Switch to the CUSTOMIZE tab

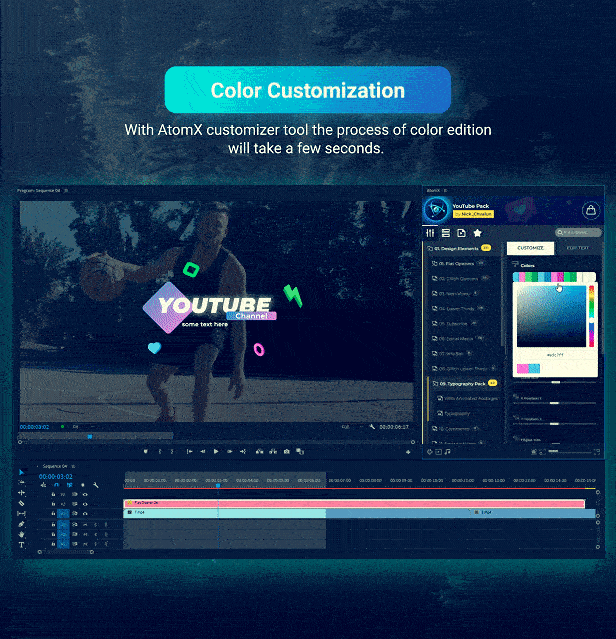click(530, 247)
